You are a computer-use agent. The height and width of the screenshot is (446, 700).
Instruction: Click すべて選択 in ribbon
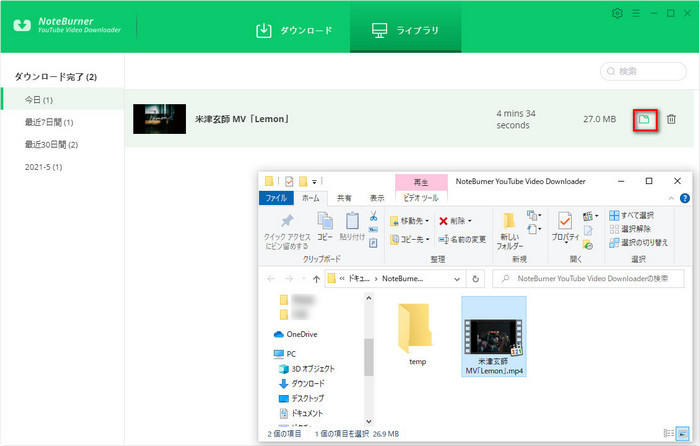[x=631, y=215]
